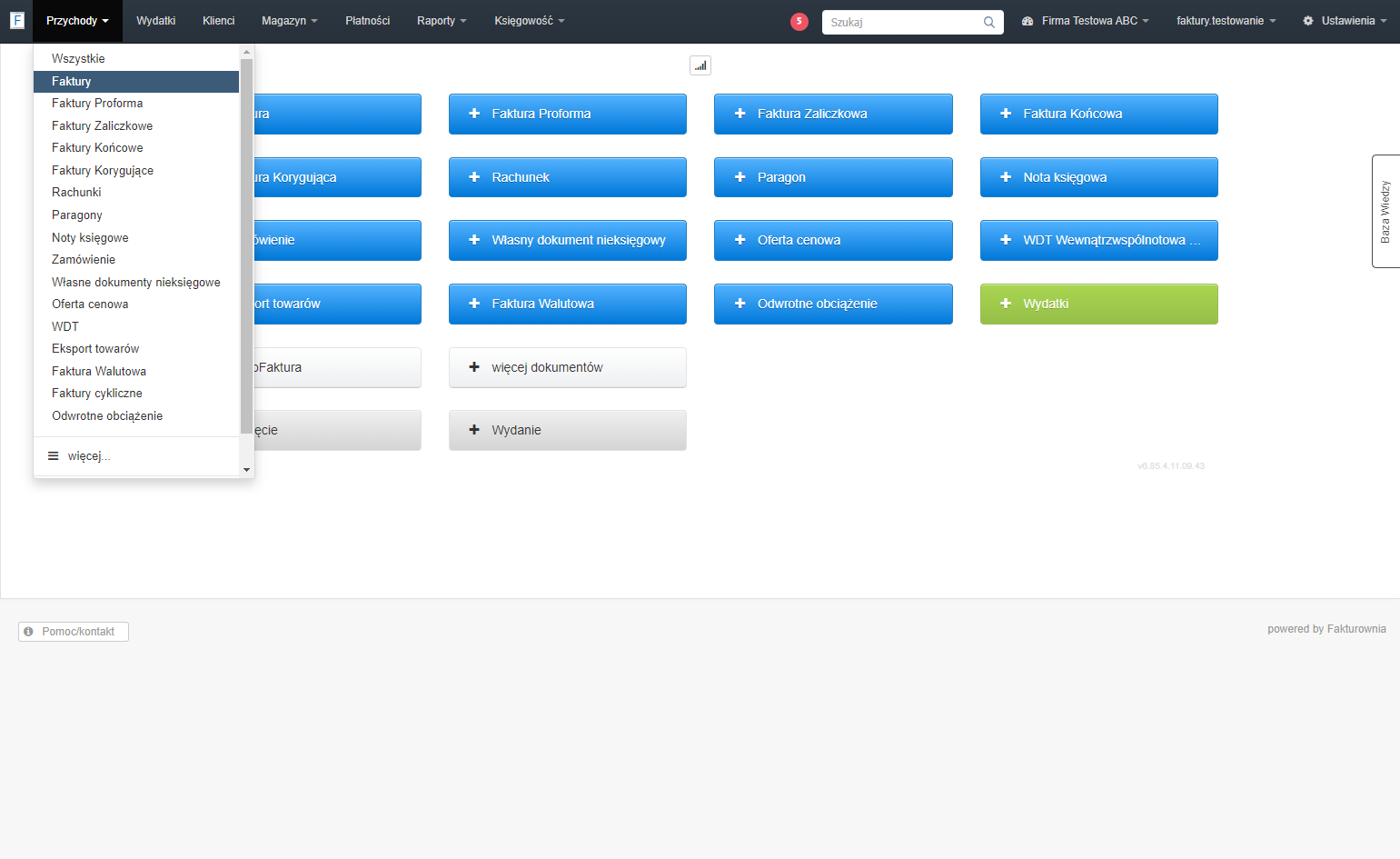
Task: Open the Pomoc/kontakt help button
Action: coord(74,632)
